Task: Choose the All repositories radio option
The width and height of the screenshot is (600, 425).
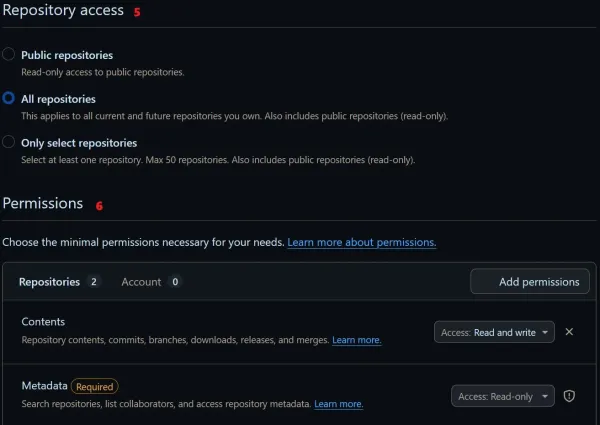Action: click(x=9, y=99)
